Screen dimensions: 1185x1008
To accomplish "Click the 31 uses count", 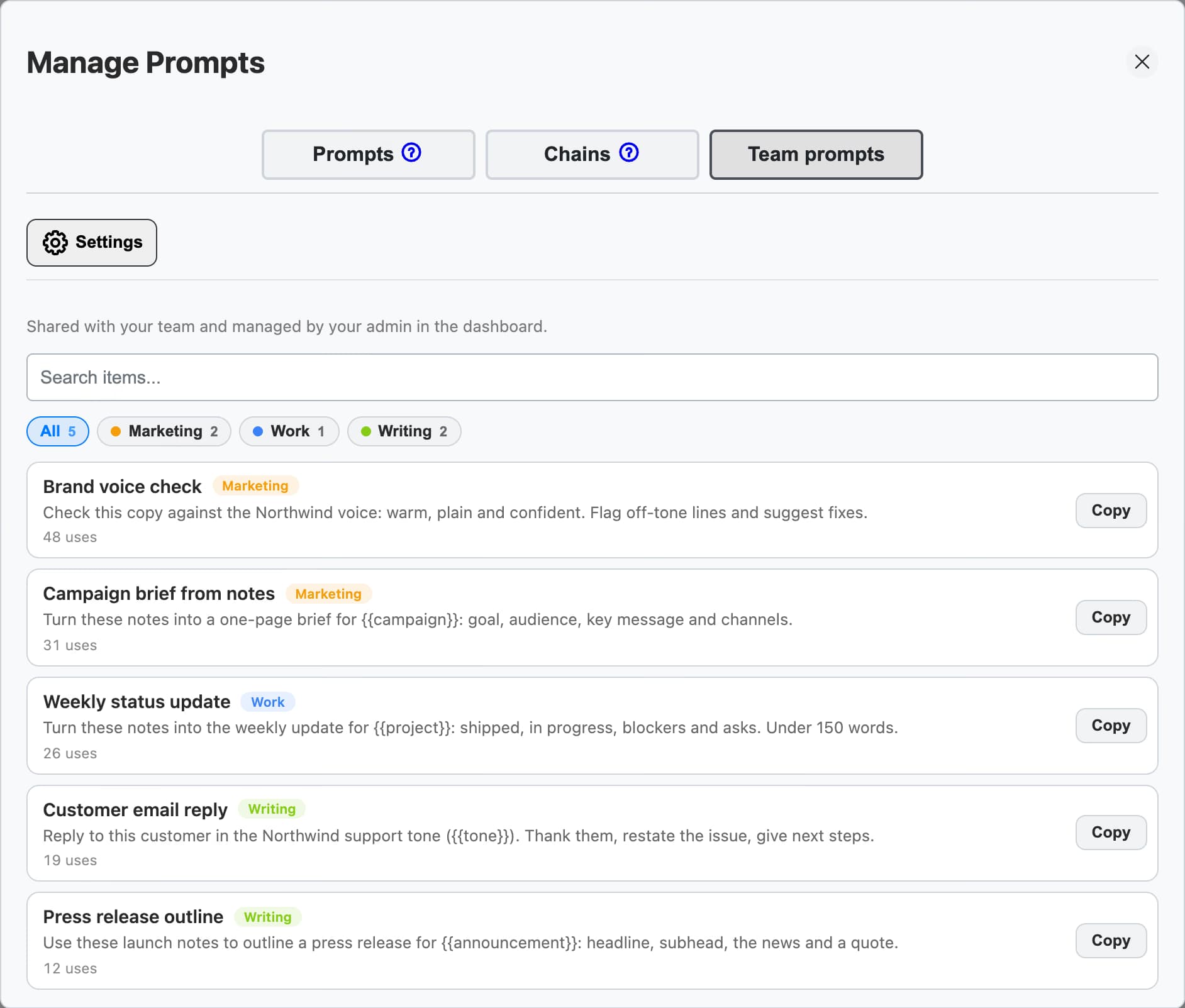I will point(70,645).
